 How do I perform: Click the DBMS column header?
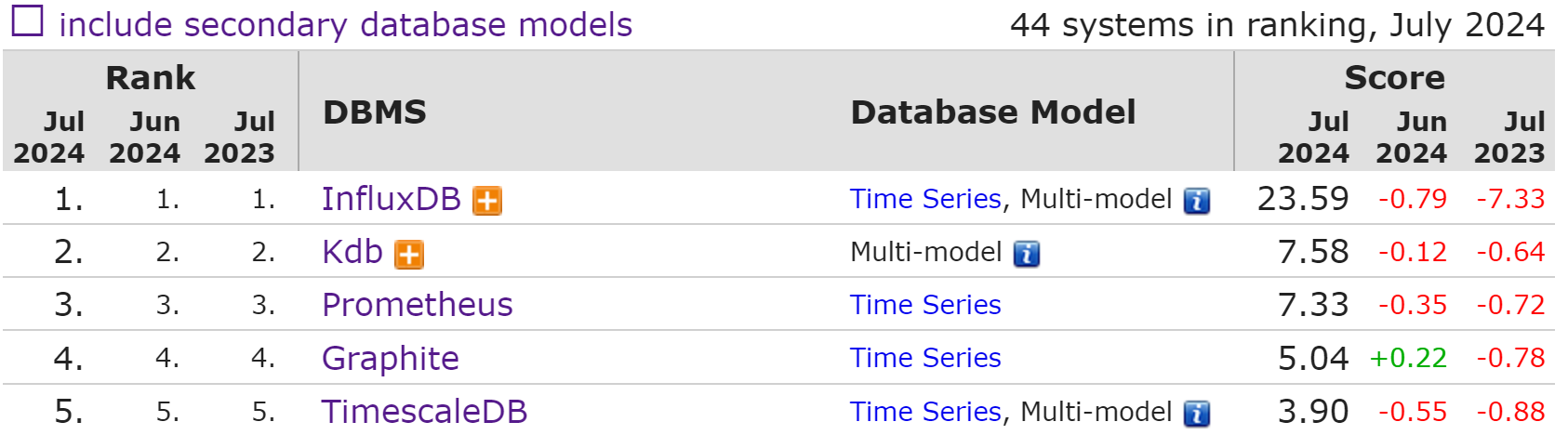(375, 112)
